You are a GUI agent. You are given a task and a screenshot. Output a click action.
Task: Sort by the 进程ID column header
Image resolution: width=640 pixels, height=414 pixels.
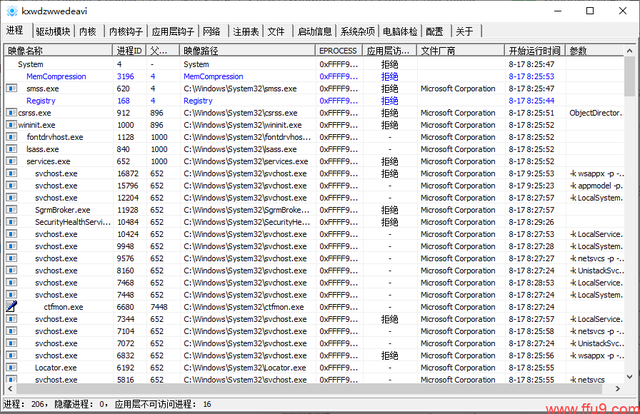[129, 50]
